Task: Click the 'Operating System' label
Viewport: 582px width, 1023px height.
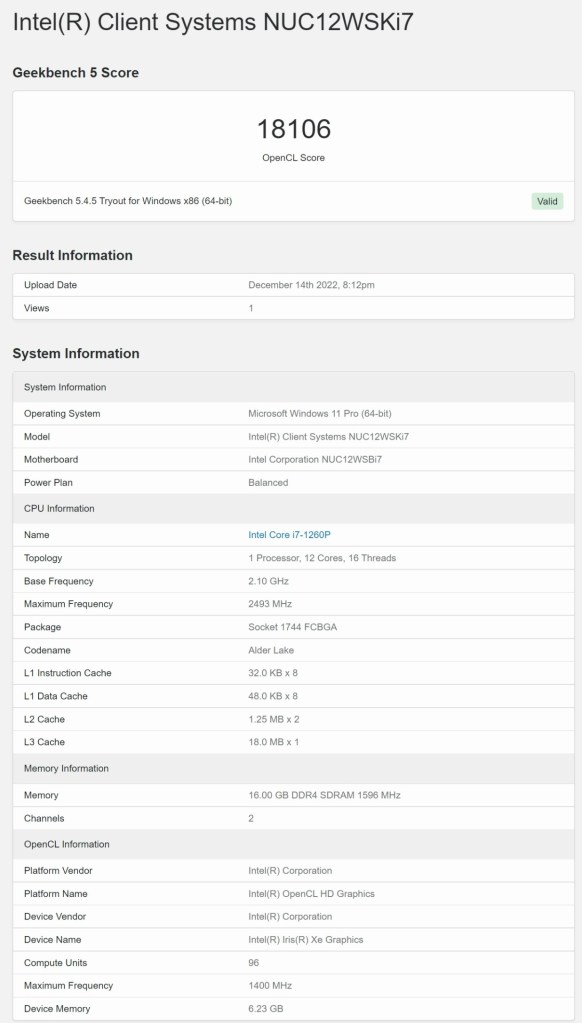Action: pyautogui.click(x=62, y=414)
